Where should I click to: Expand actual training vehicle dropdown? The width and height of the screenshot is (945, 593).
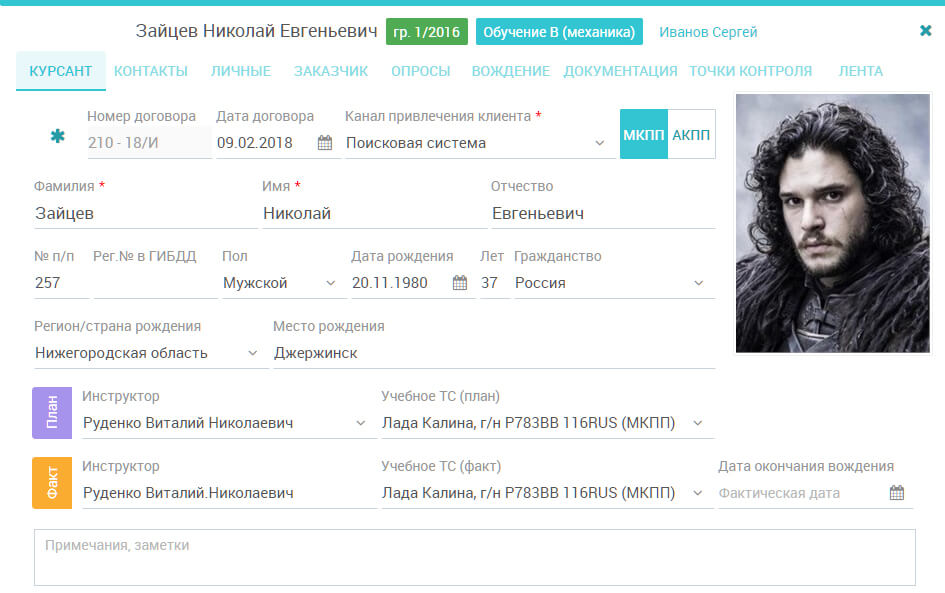[x=697, y=492]
